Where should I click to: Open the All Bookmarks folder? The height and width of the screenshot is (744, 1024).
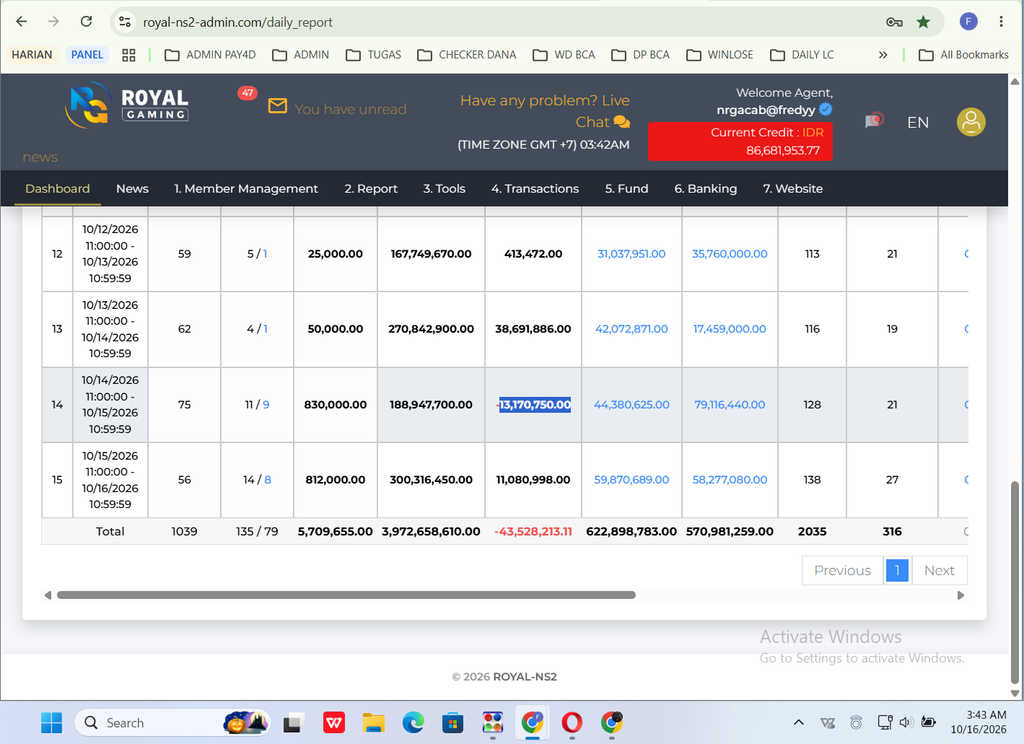point(963,55)
